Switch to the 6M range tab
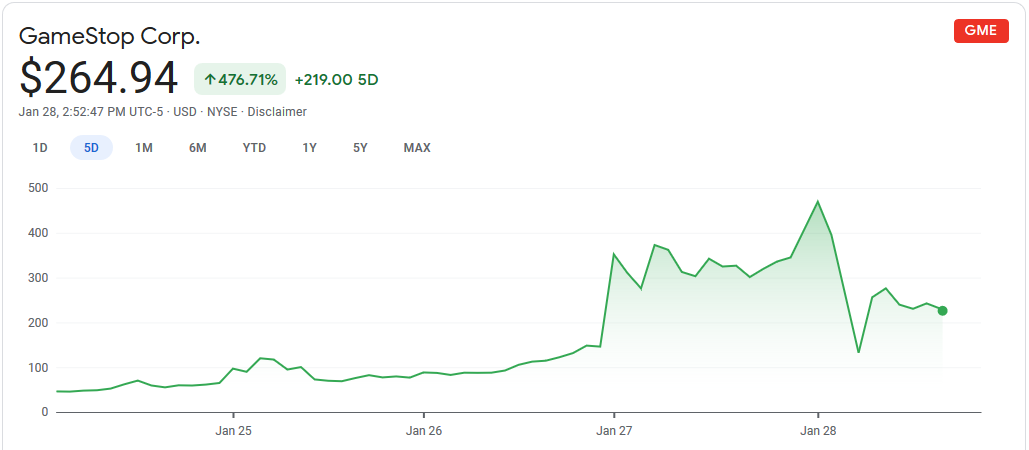Screen dimensions: 1029x450 pos(198,148)
